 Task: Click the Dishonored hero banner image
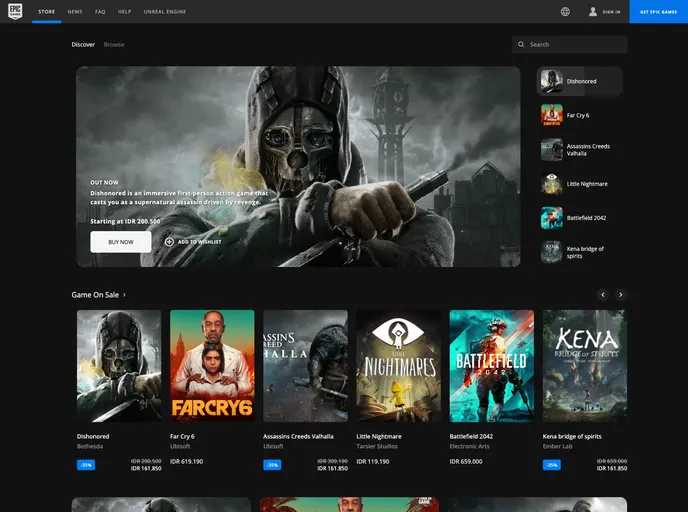click(x=298, y=166)
